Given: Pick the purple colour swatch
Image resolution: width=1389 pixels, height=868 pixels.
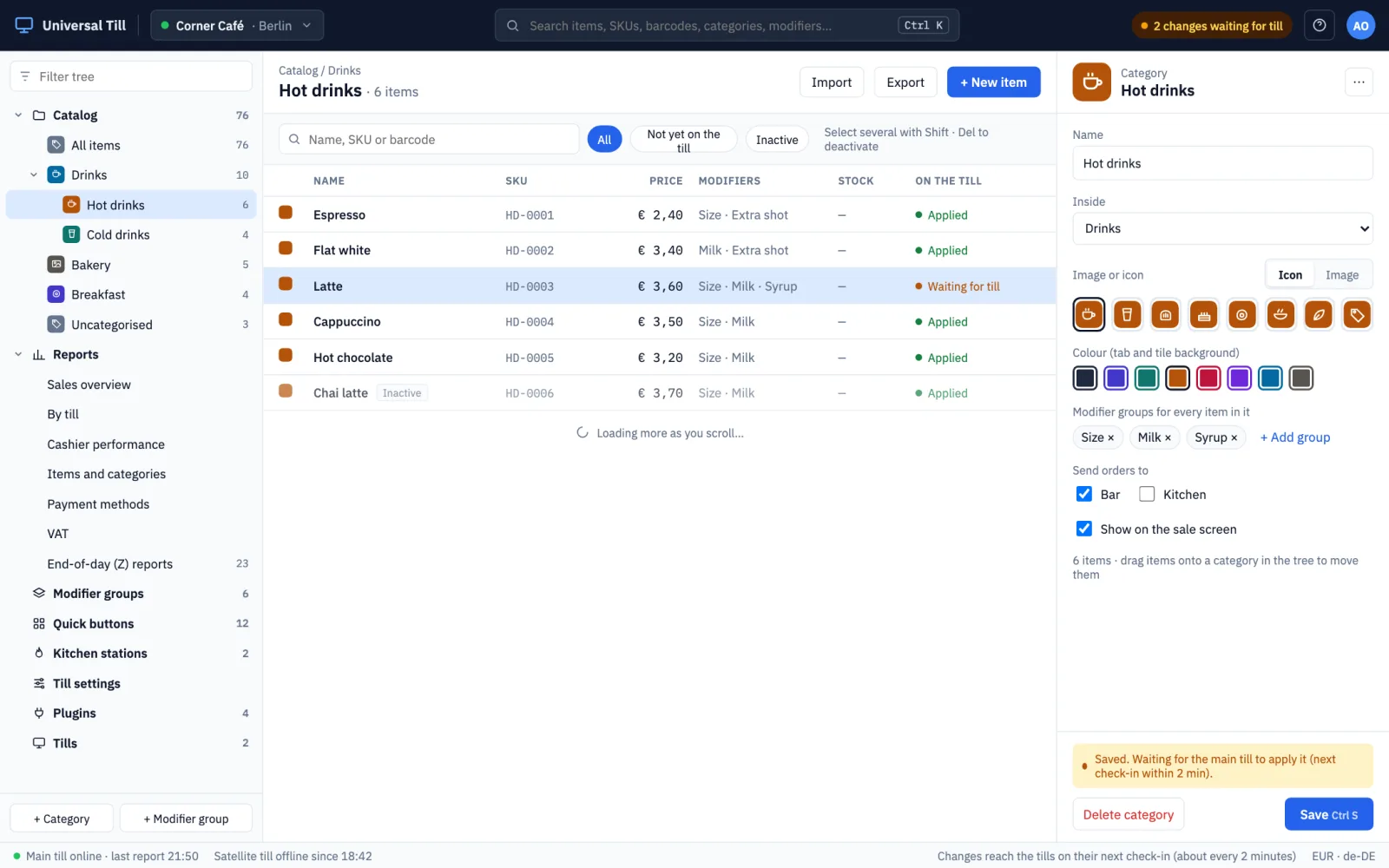Looking at the screenshot, I should pyautogui.click(x=1240, y=378).
